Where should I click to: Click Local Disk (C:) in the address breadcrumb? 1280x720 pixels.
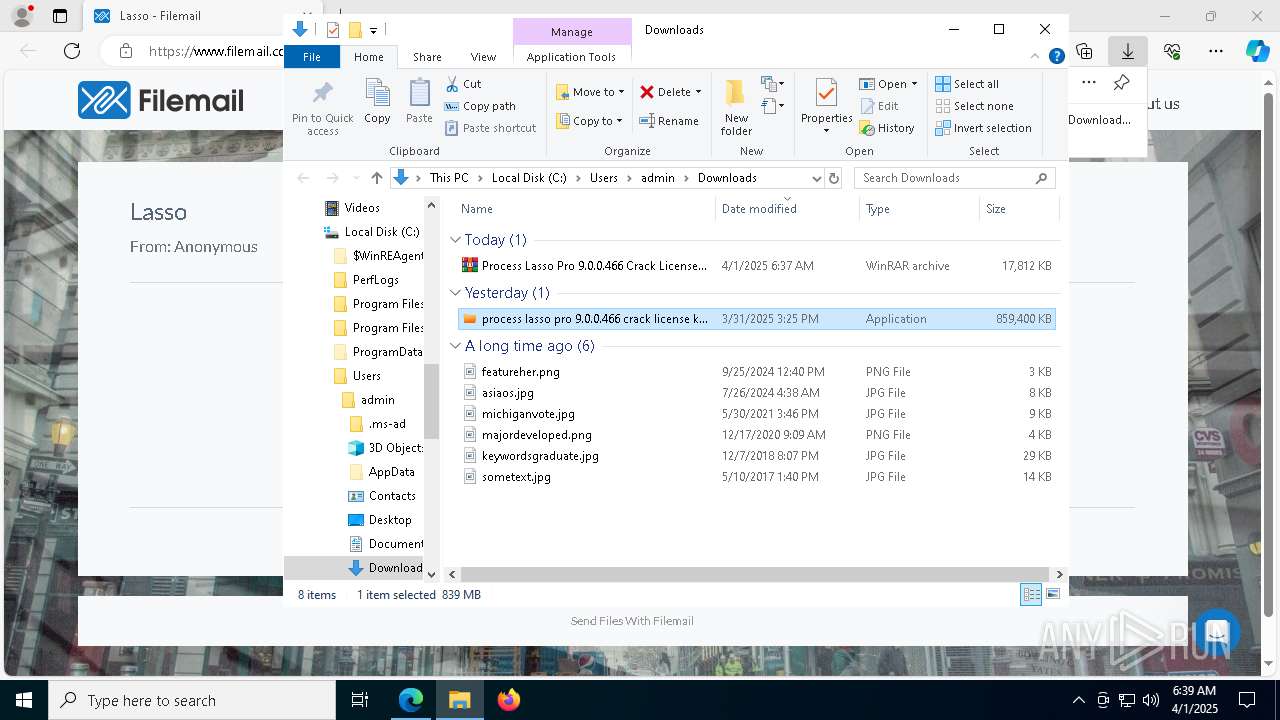pos(529,178)
